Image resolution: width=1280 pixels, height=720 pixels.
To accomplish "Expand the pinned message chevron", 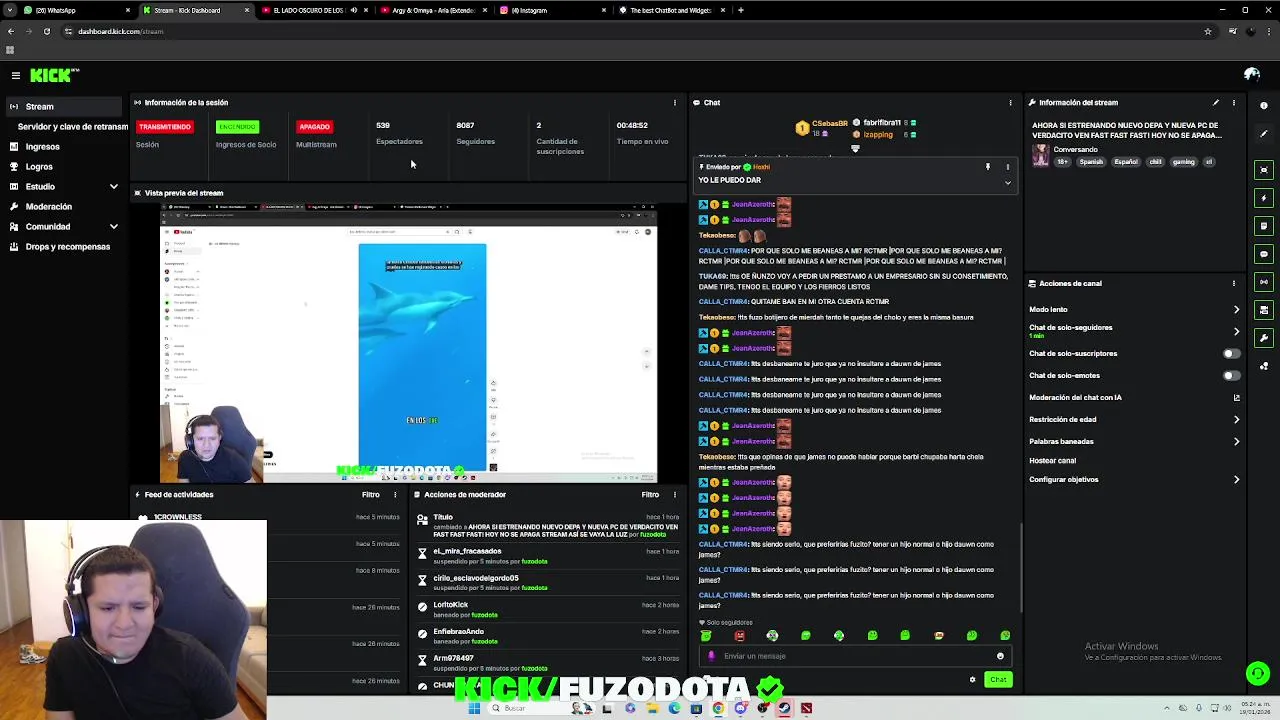I will point(1007,183).
